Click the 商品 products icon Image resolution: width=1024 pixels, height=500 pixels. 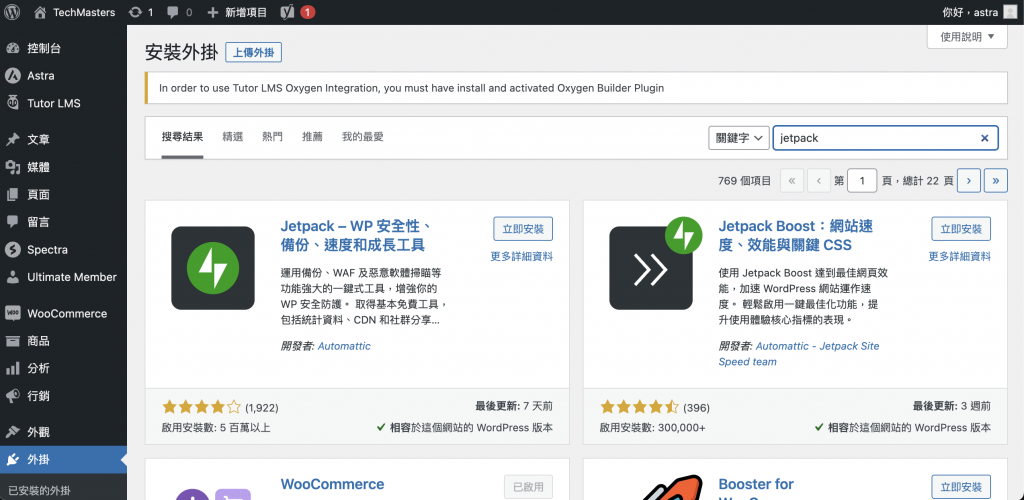pyautogui.click(x=12, y=341)
